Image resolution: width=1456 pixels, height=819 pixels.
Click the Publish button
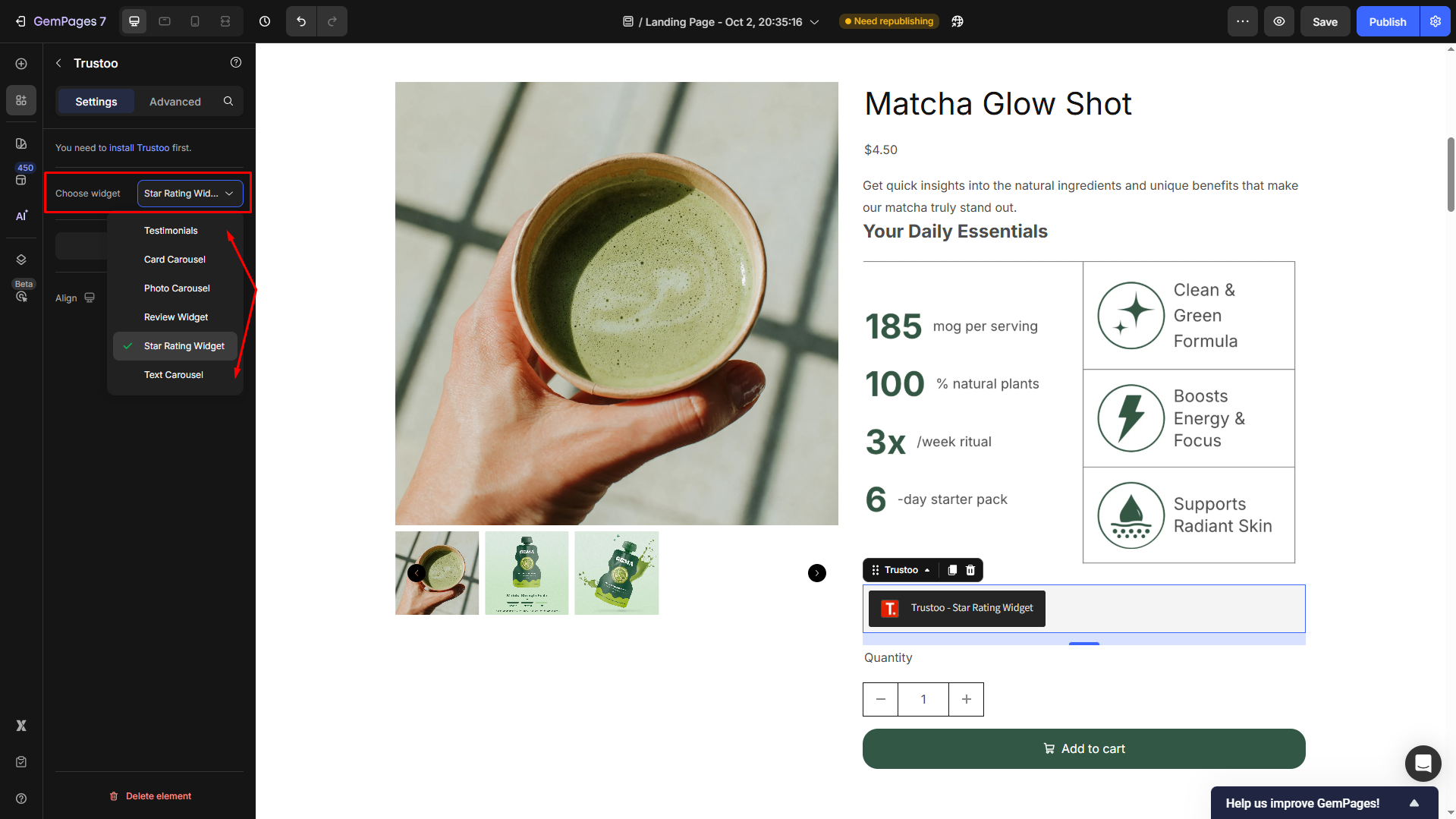[1387, 22]
